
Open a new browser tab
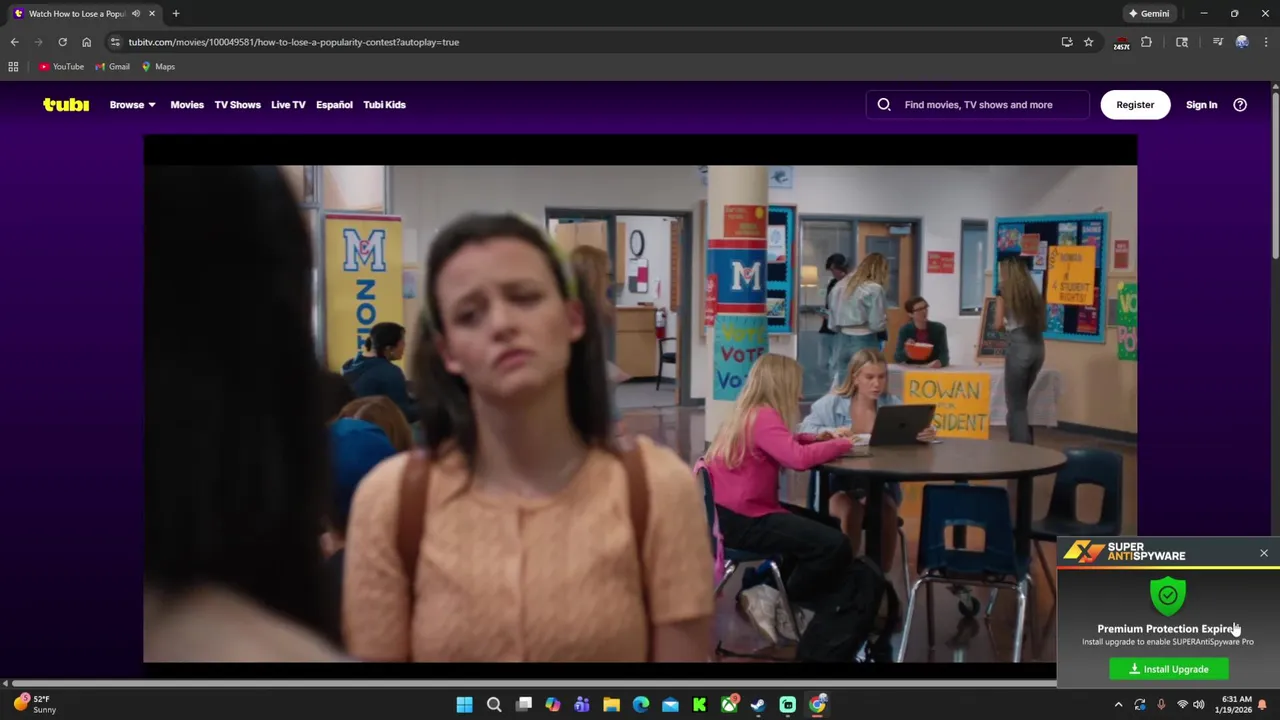[x=176, y=14]
